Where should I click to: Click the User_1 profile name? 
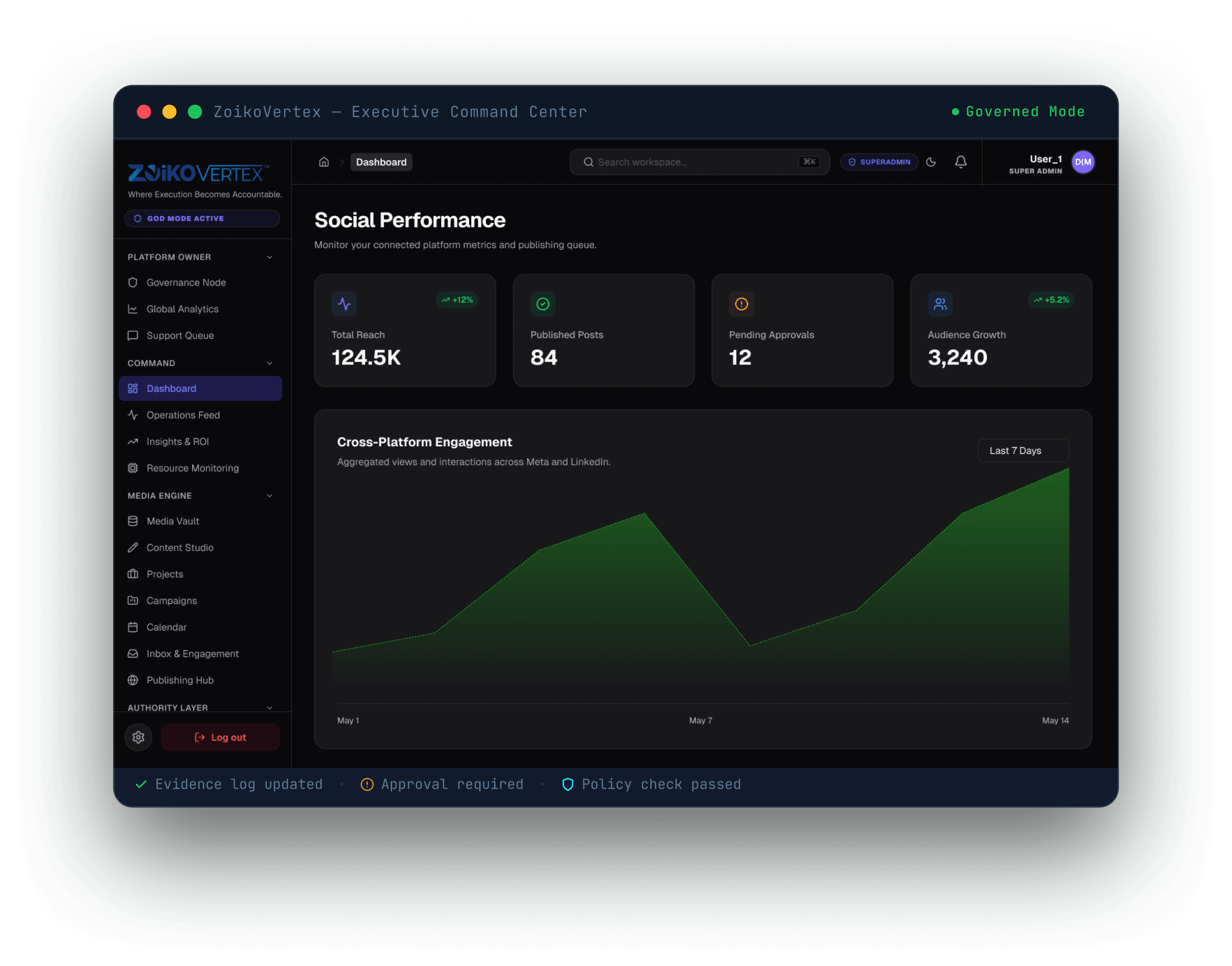[x=1045, y=159]
